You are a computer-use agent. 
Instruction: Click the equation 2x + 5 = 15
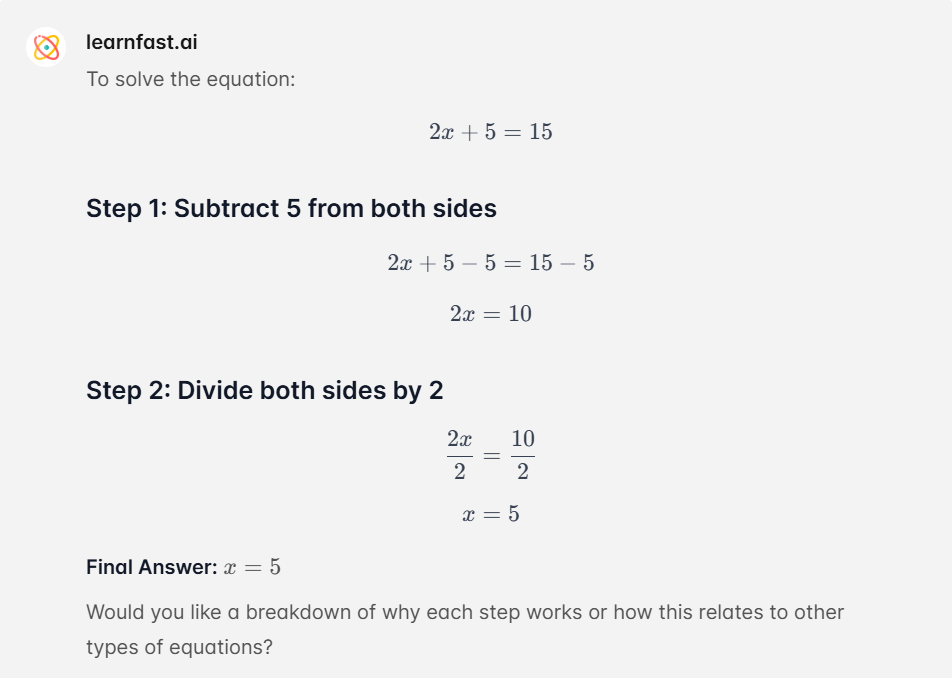(x=491, y=132)
